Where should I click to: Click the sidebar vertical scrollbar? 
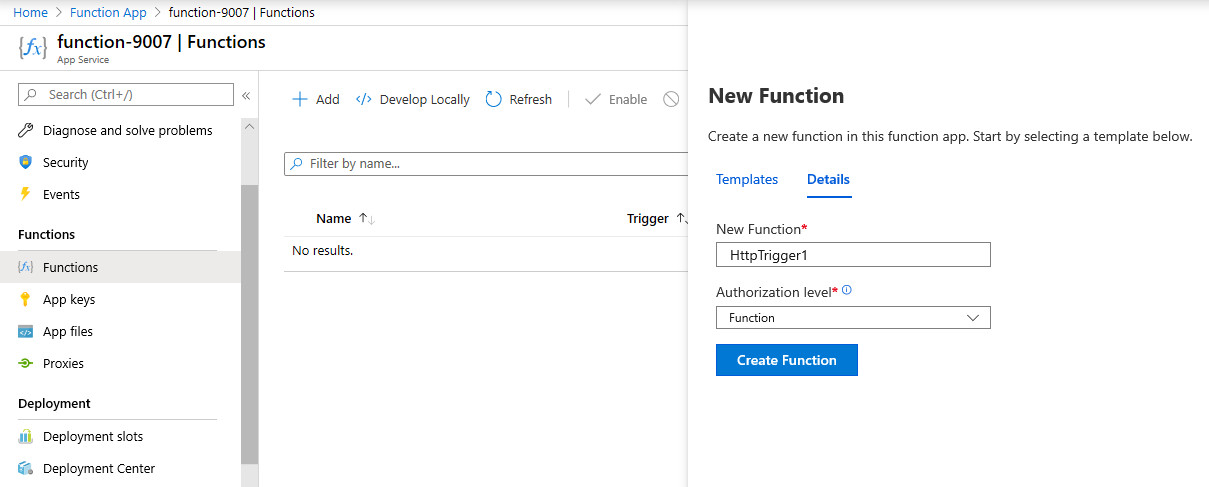[x=249, y=324]
